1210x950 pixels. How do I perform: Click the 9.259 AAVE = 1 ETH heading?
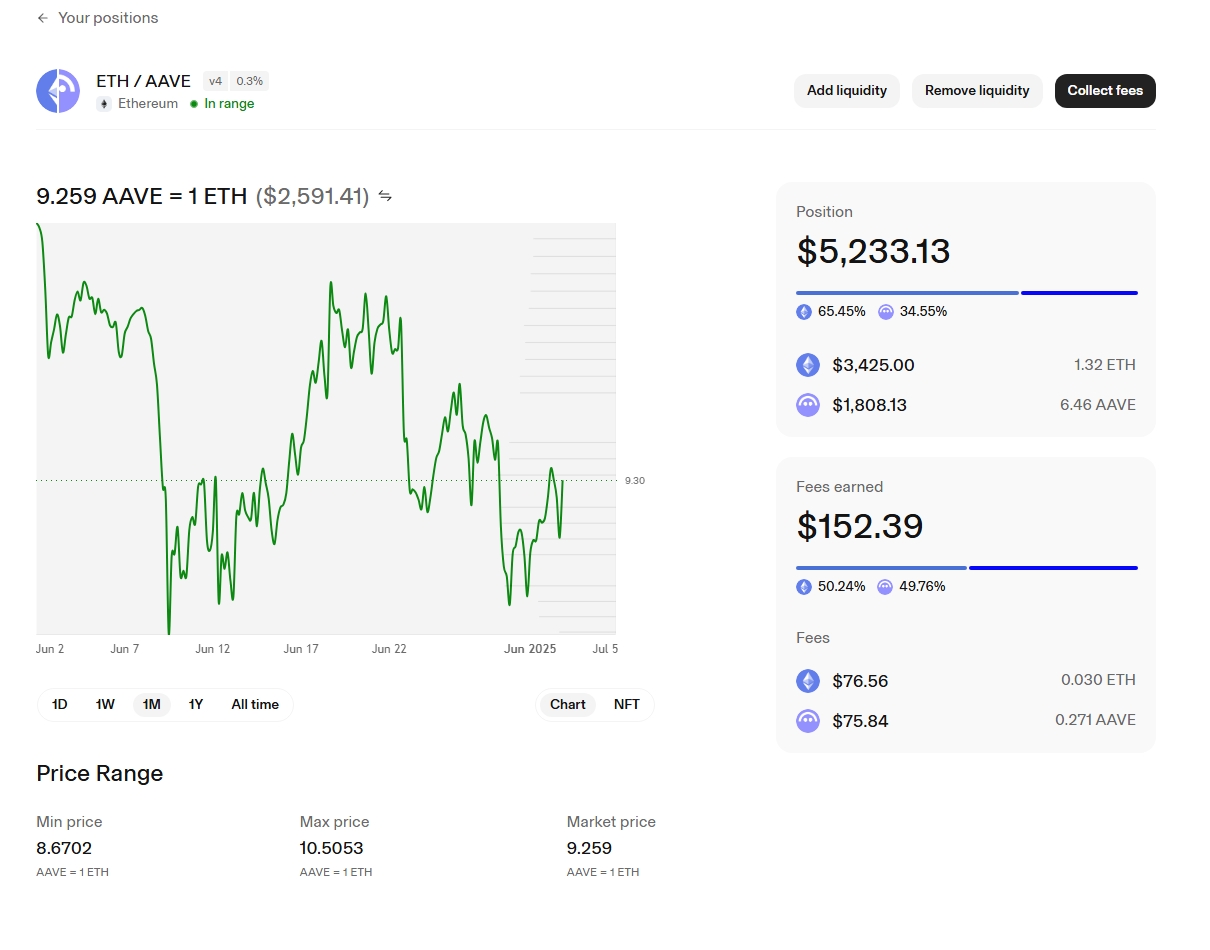pyautogui.click(x=142, y=196)
